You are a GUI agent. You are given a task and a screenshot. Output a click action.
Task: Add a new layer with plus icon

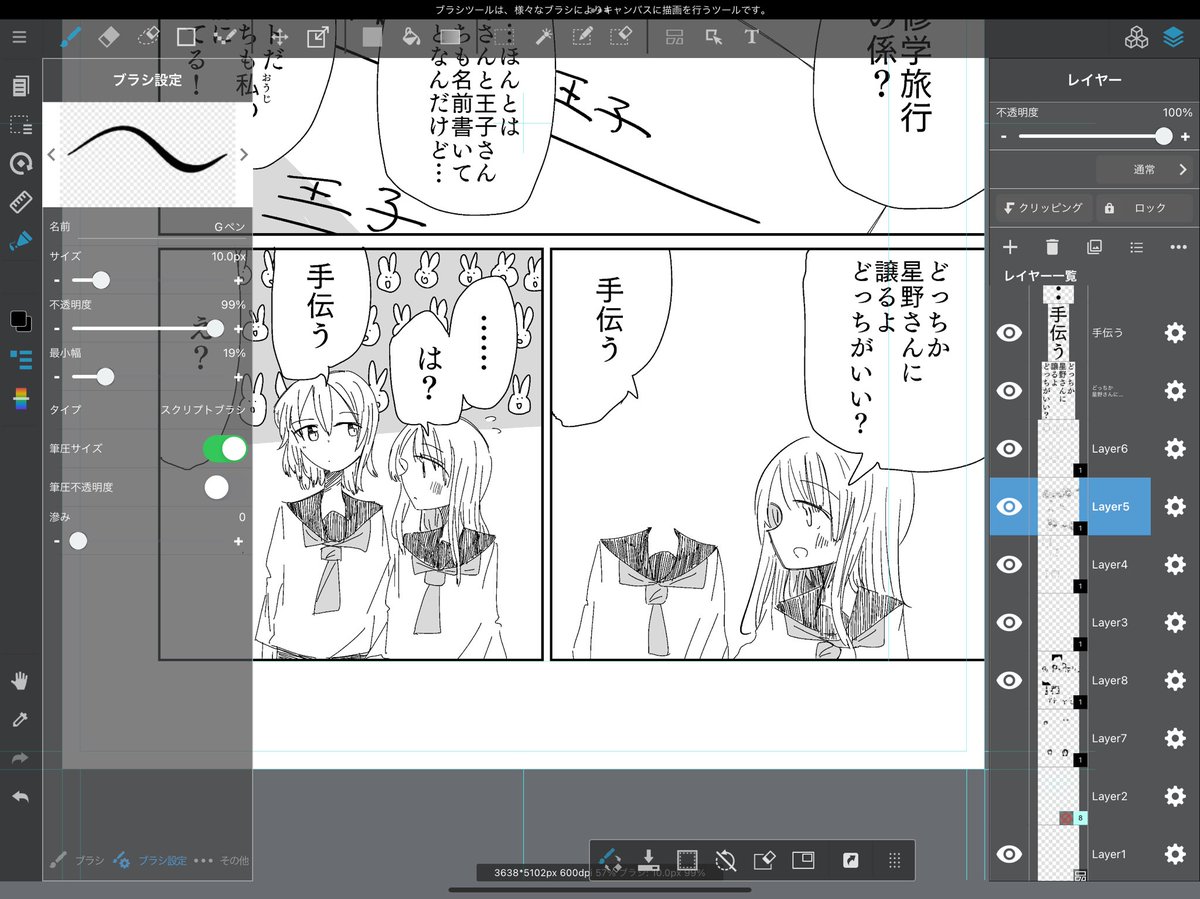click(x=1010, y=247)
